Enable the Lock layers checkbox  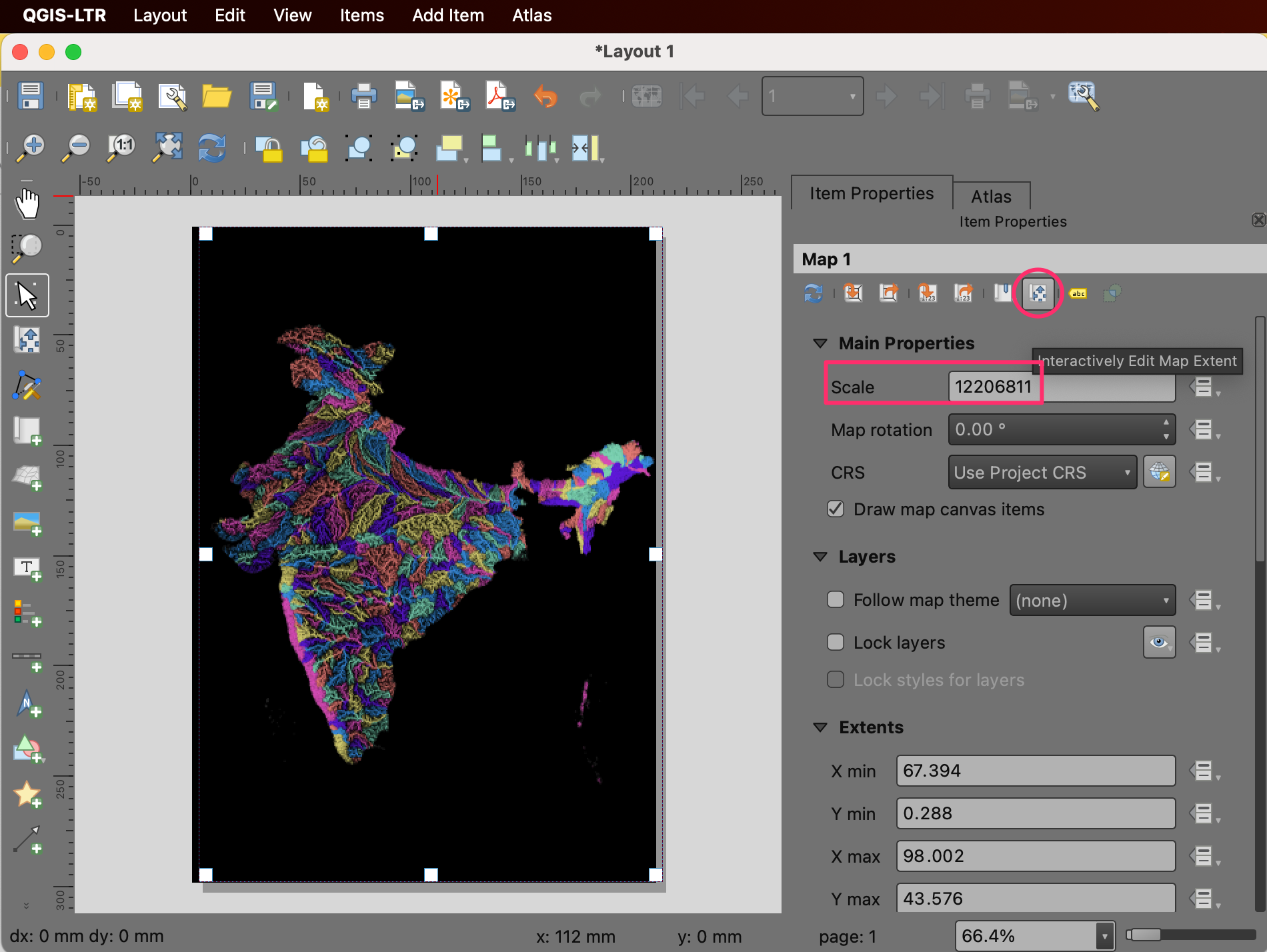(836, 643)
